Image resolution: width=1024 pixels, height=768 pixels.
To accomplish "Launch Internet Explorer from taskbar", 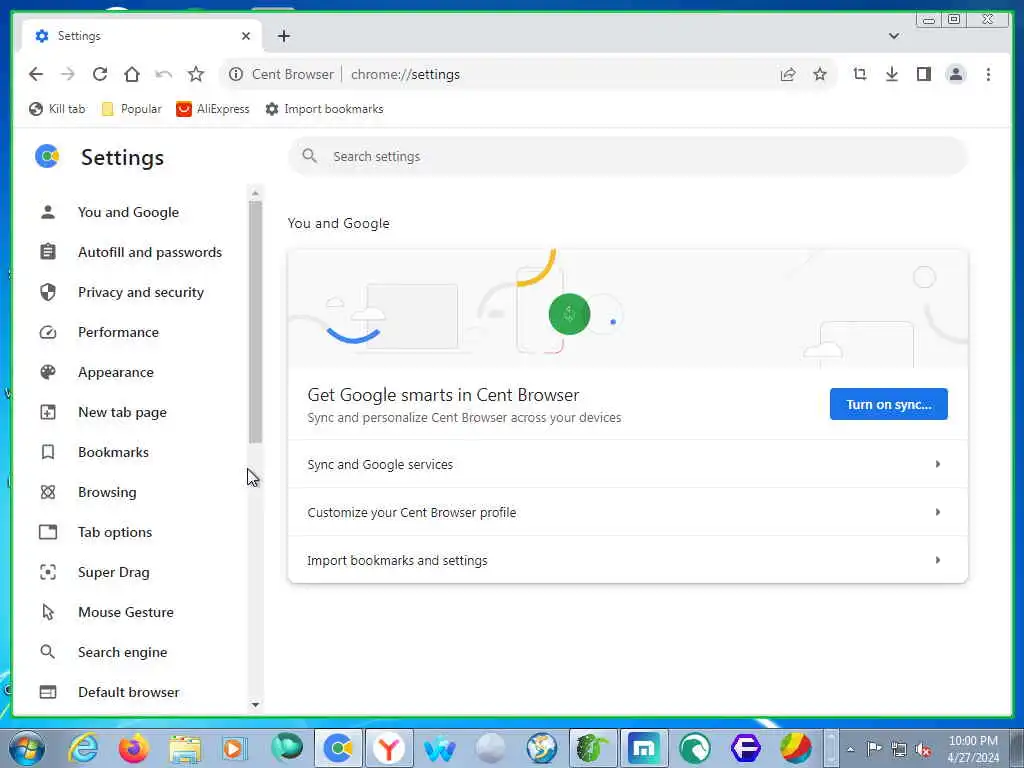I will click(x=84, y=748).
